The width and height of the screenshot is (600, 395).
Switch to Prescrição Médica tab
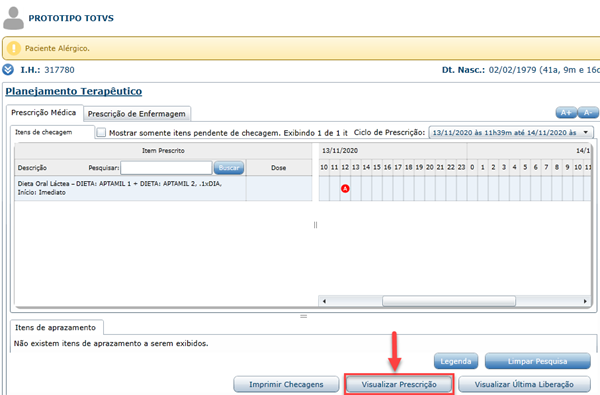point(44,113)
